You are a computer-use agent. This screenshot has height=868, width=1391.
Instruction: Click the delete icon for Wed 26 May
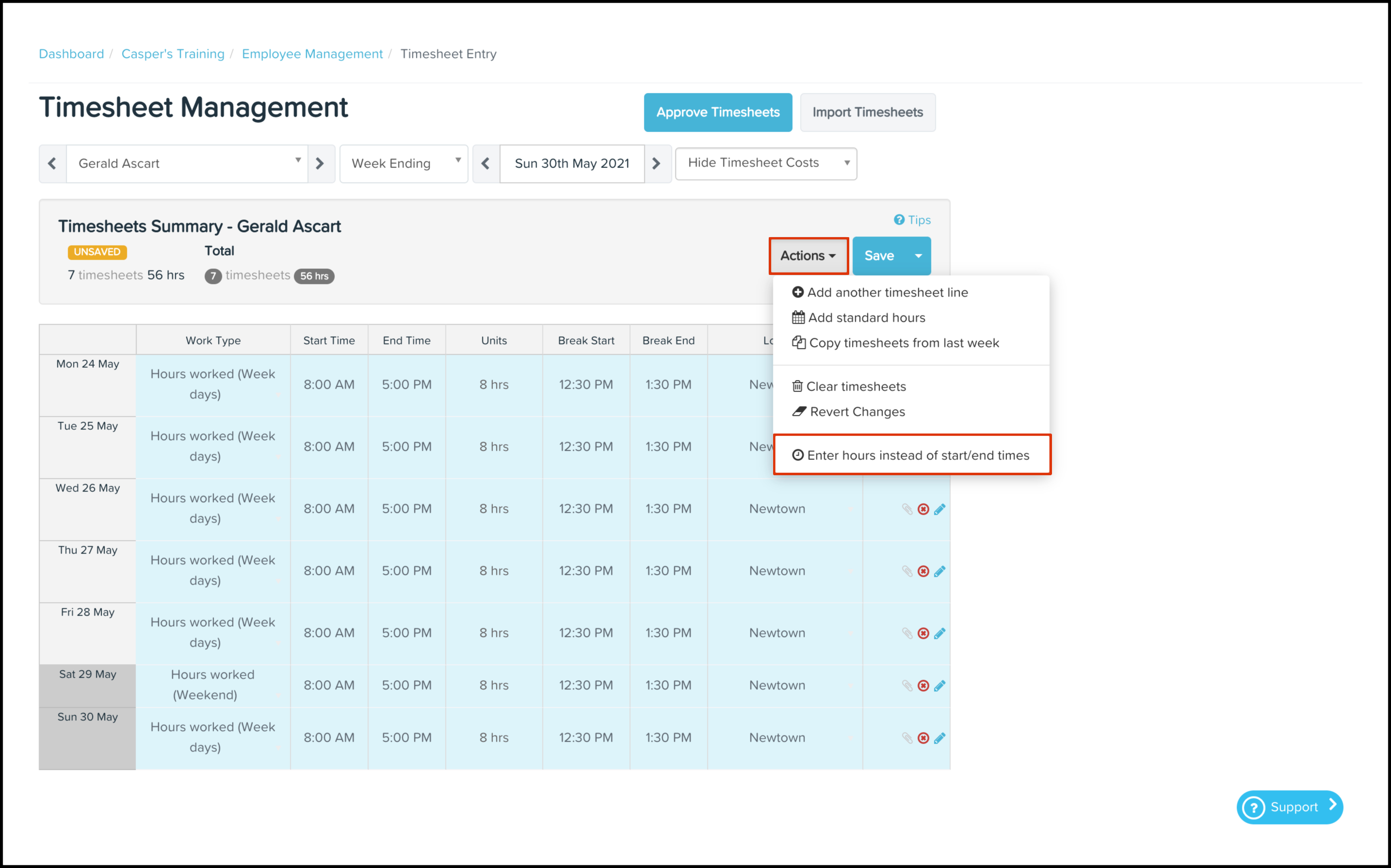pyautogui.click(x=923, y=509)
